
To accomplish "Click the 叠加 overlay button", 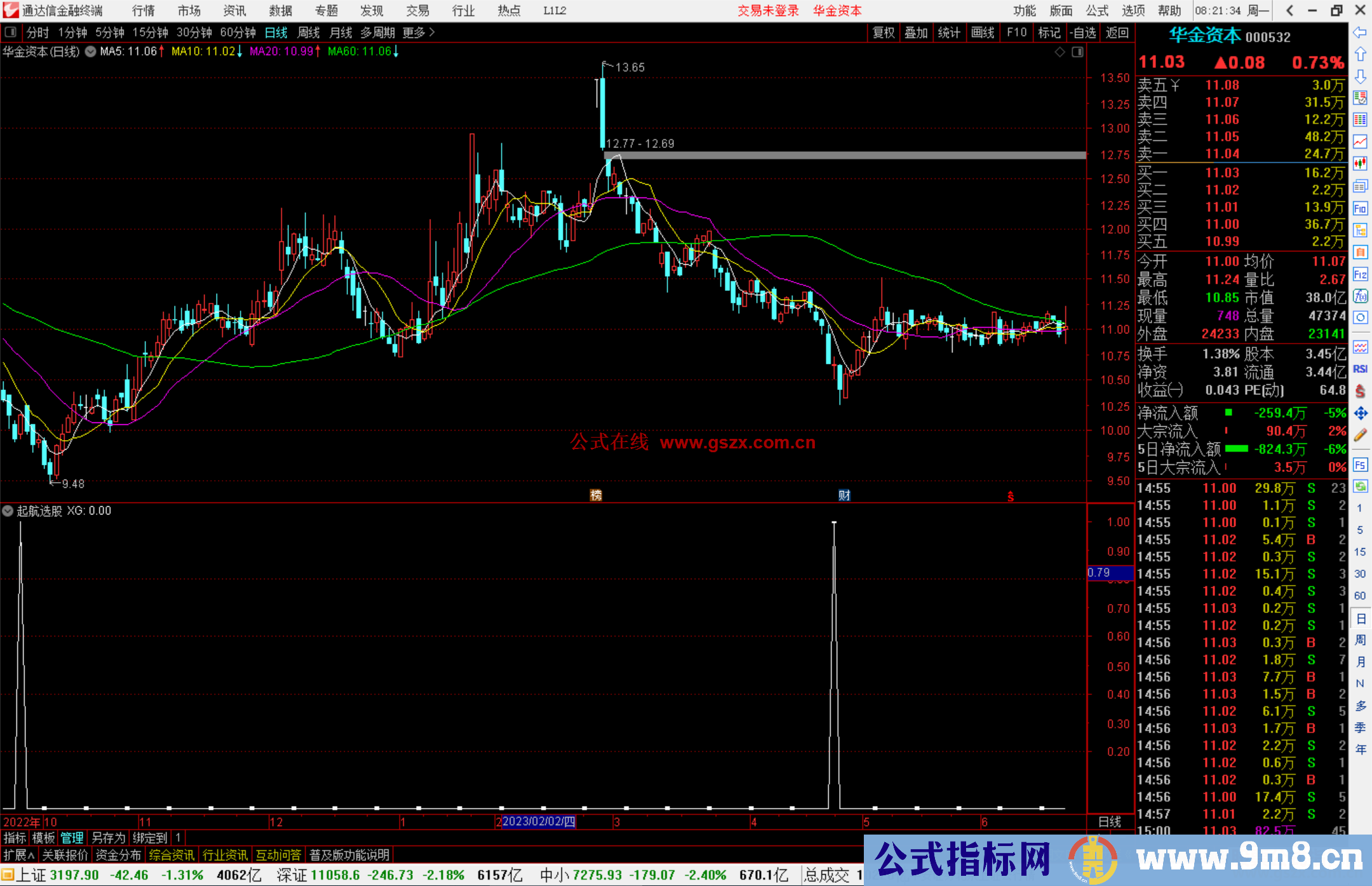I will click(x=916, y=32).
